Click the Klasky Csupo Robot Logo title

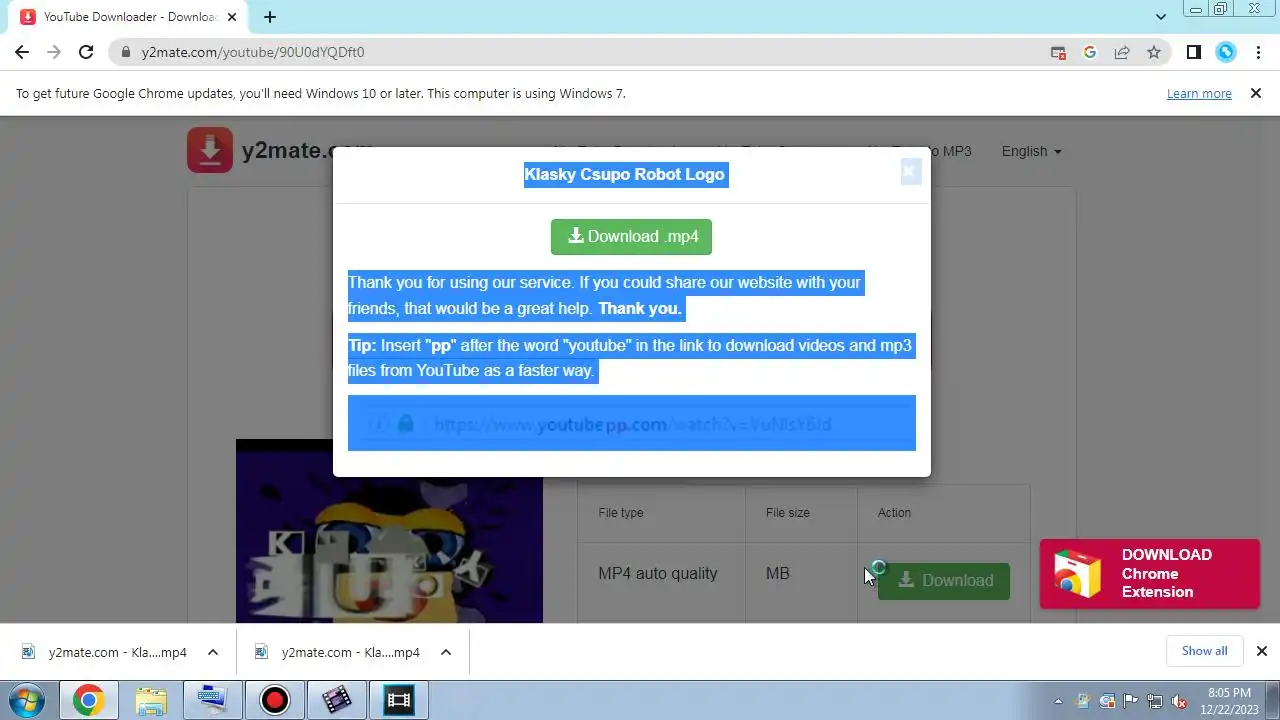tap(624, 174)
